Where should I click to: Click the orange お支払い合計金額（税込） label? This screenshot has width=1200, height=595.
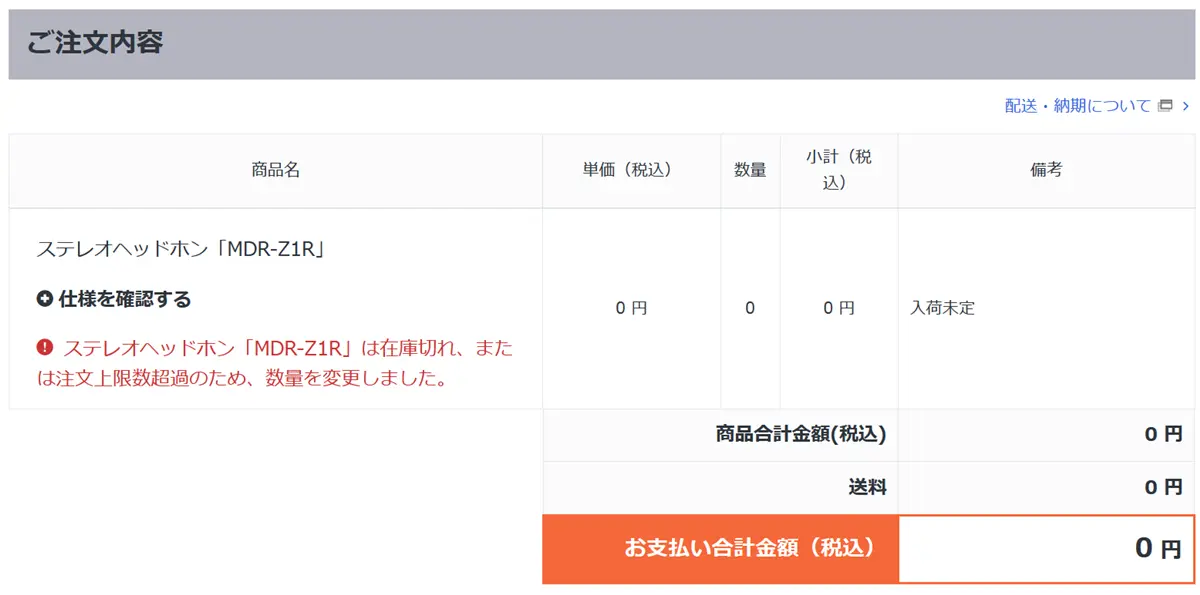click(x=749, y=548)
